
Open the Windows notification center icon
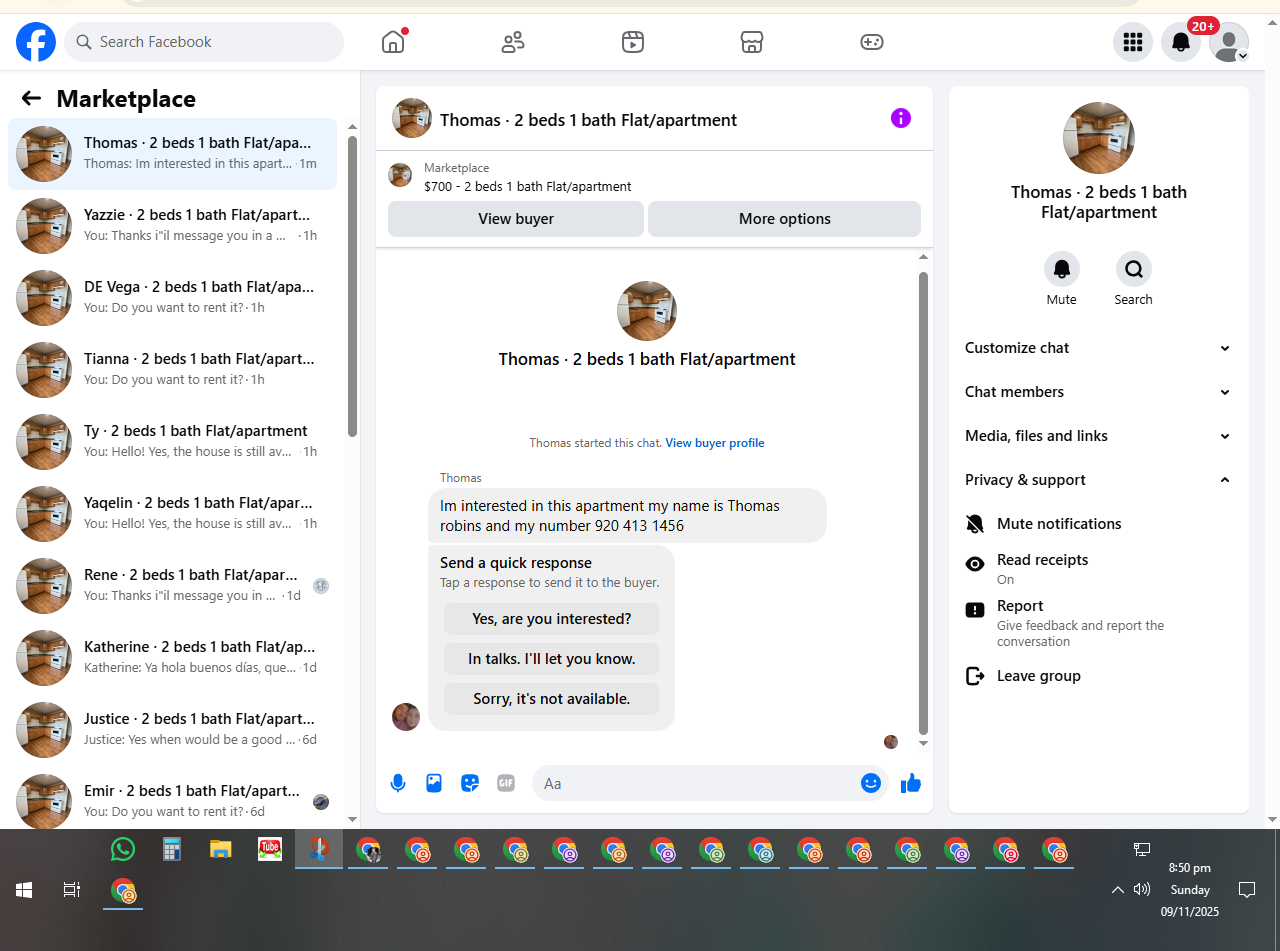click(1247, 889)
